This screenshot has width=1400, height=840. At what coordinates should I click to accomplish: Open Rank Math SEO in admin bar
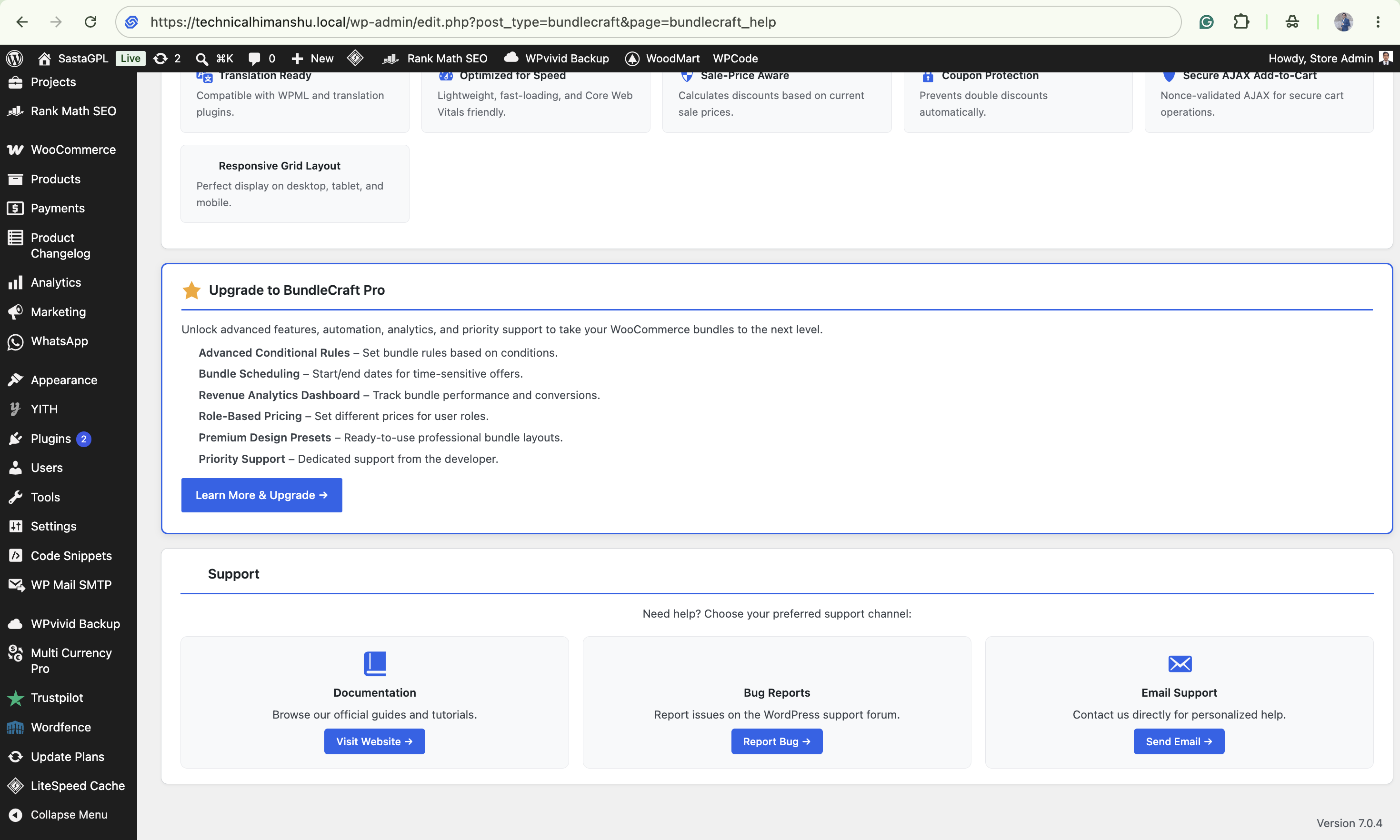435,58
